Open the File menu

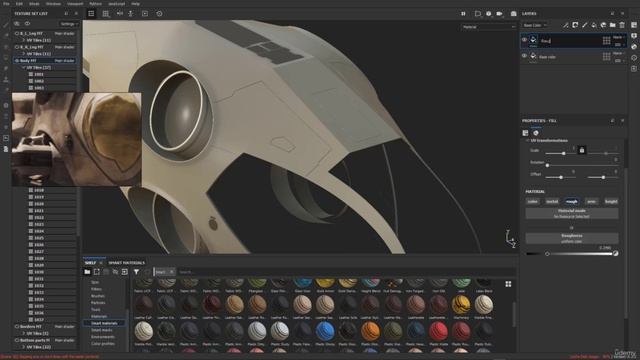pyautogui.click(x=6, y=4)
